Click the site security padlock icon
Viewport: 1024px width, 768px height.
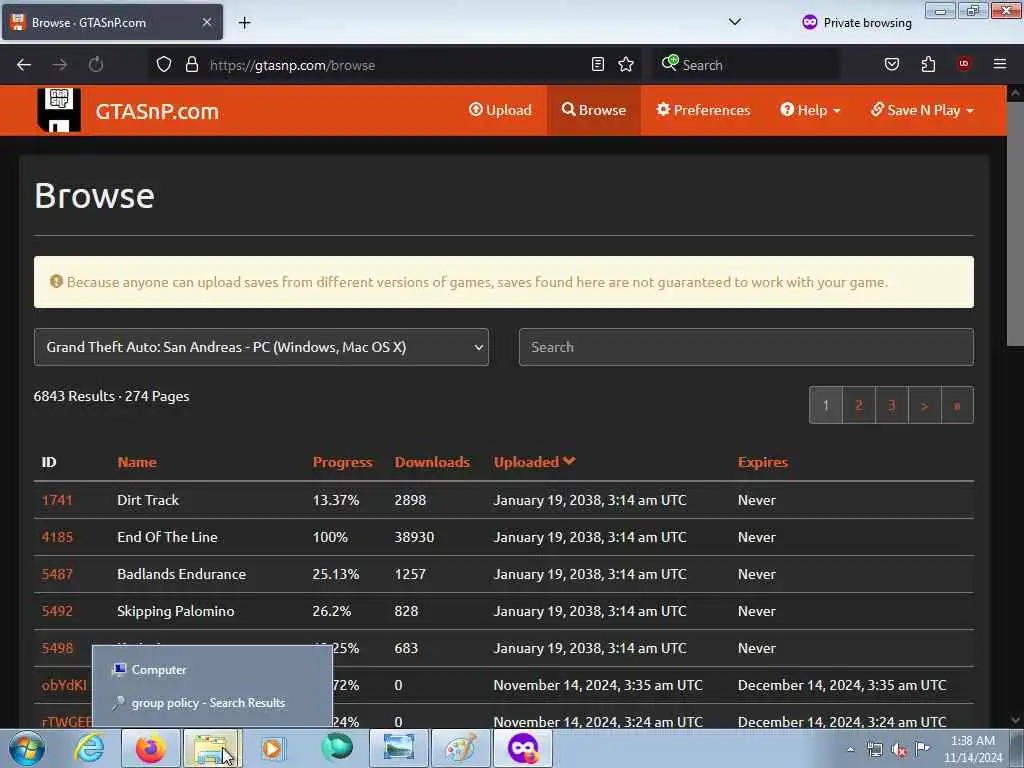pyautogui.click(x=191, y=65)
